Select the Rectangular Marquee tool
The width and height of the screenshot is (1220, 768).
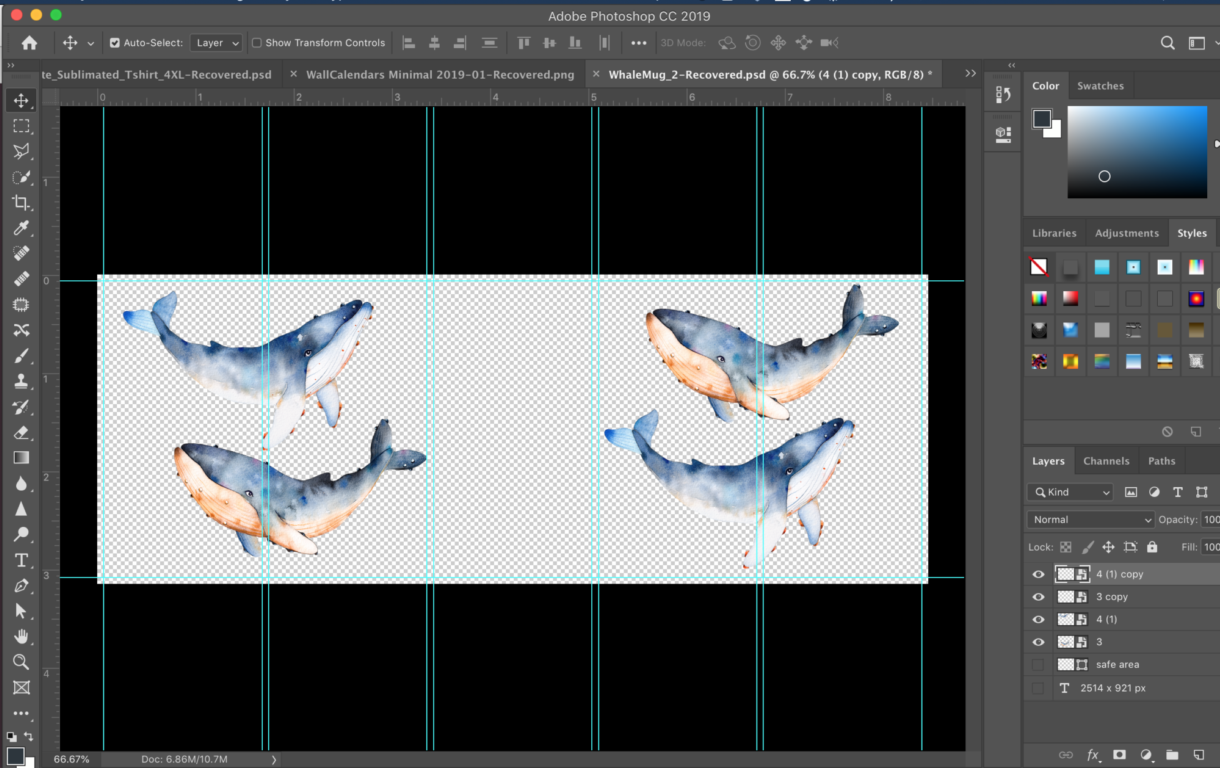[21, 126]
